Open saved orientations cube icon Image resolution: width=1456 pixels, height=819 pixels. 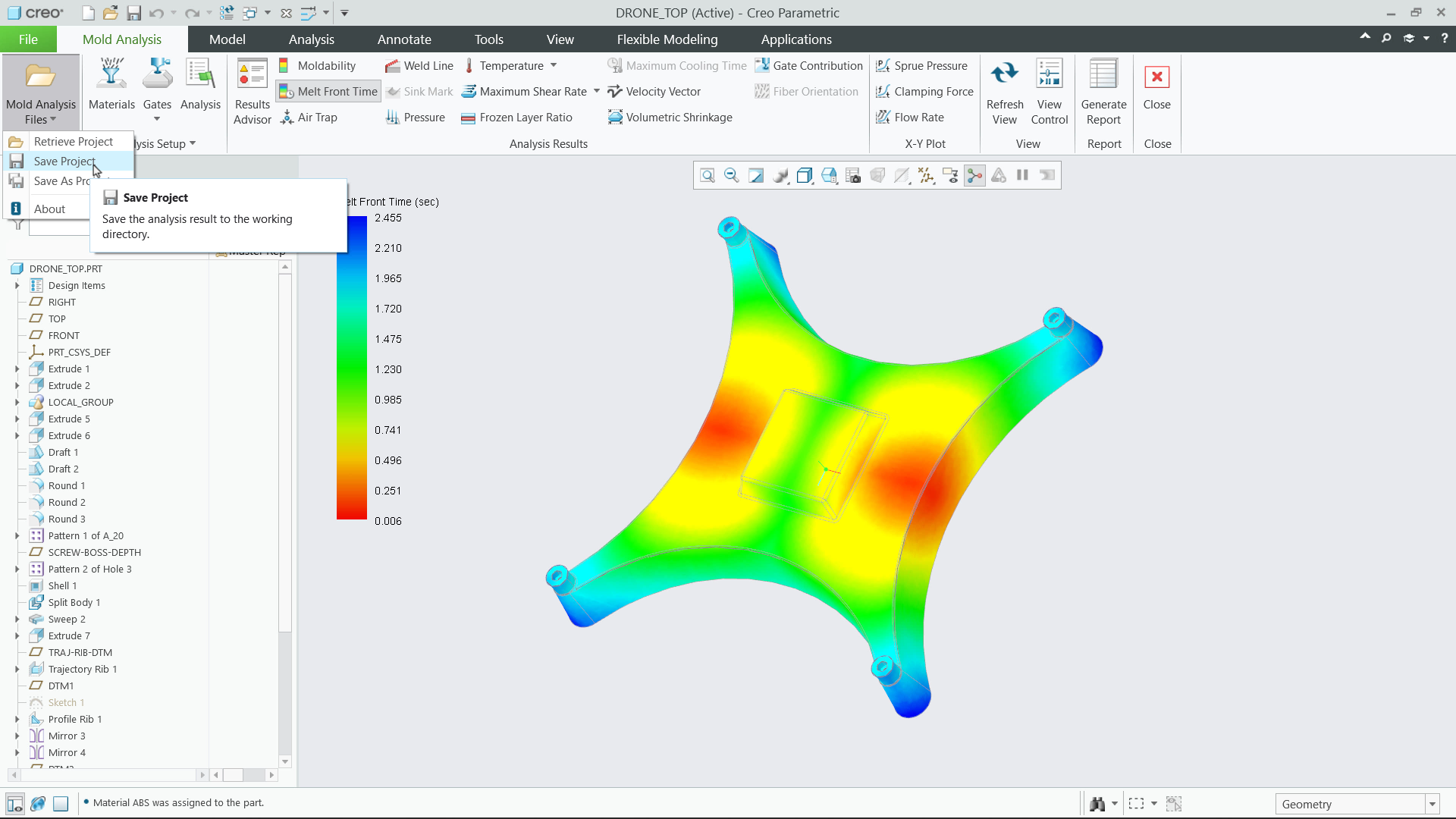click(829, 176)
